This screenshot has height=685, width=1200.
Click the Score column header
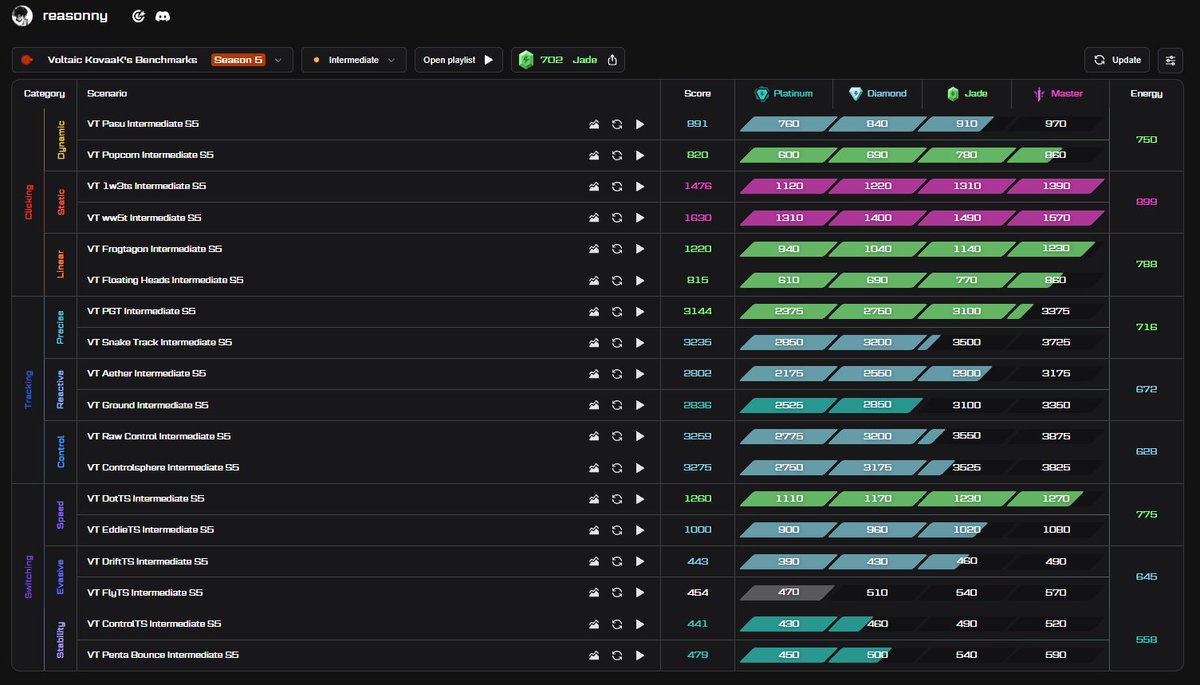697,93
